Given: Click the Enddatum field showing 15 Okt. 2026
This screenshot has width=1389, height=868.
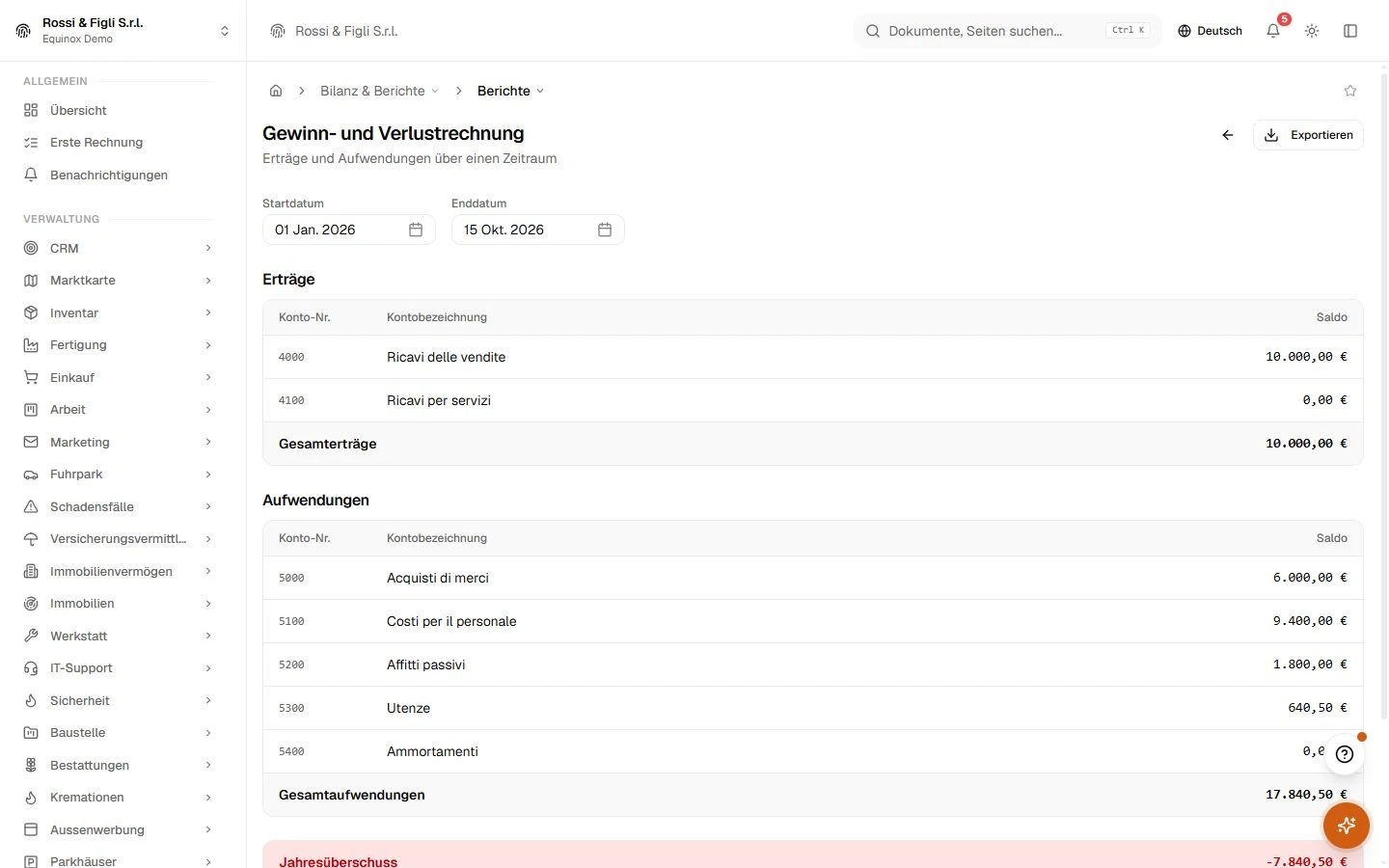Looking at the screenshot, I should 538,230.
